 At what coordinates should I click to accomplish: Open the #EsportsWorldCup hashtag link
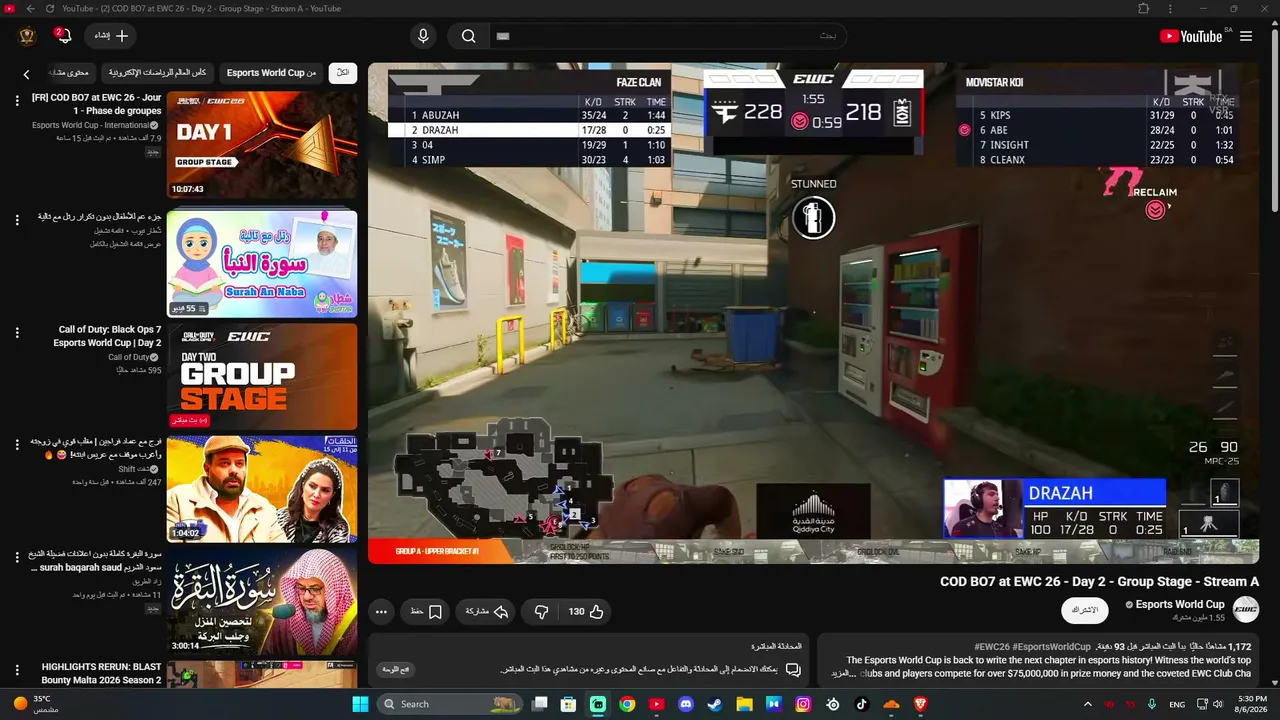[x=1051, y=647]
